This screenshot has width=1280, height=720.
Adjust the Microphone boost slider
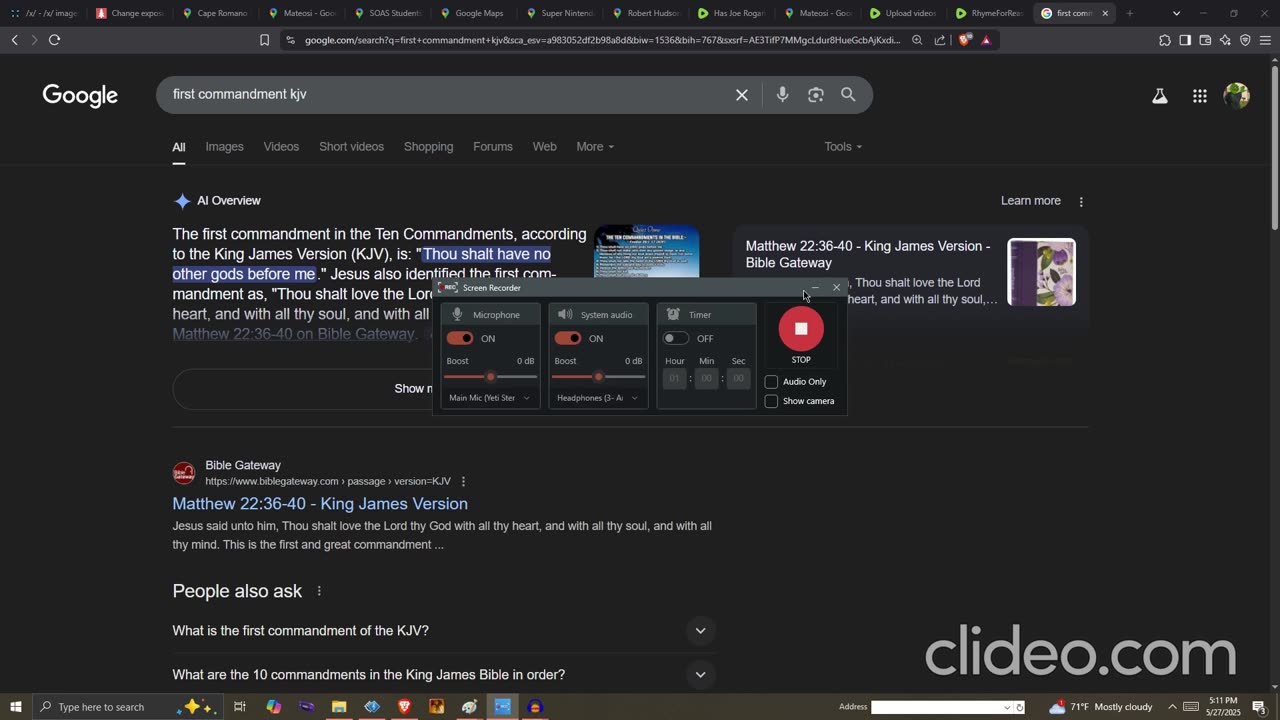click(490, 377)
